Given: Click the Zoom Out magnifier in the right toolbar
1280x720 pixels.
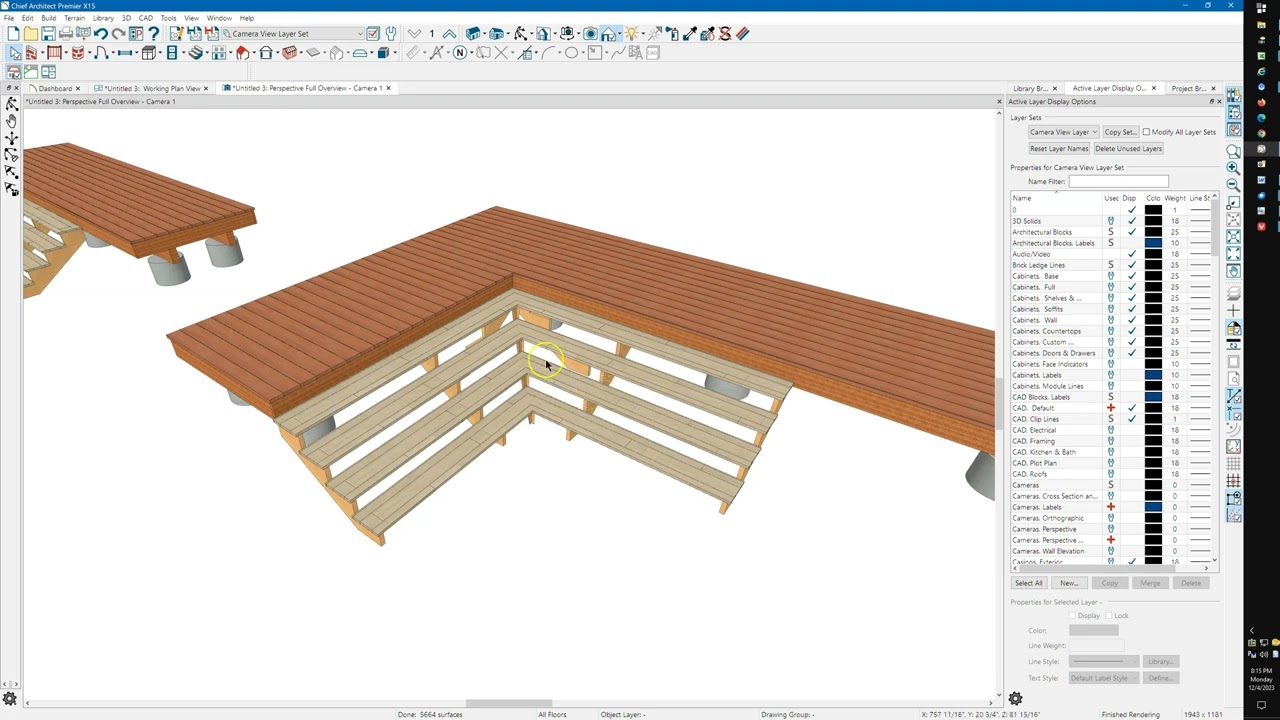Looking at the screenshot, I should (x=1233, y=185).
